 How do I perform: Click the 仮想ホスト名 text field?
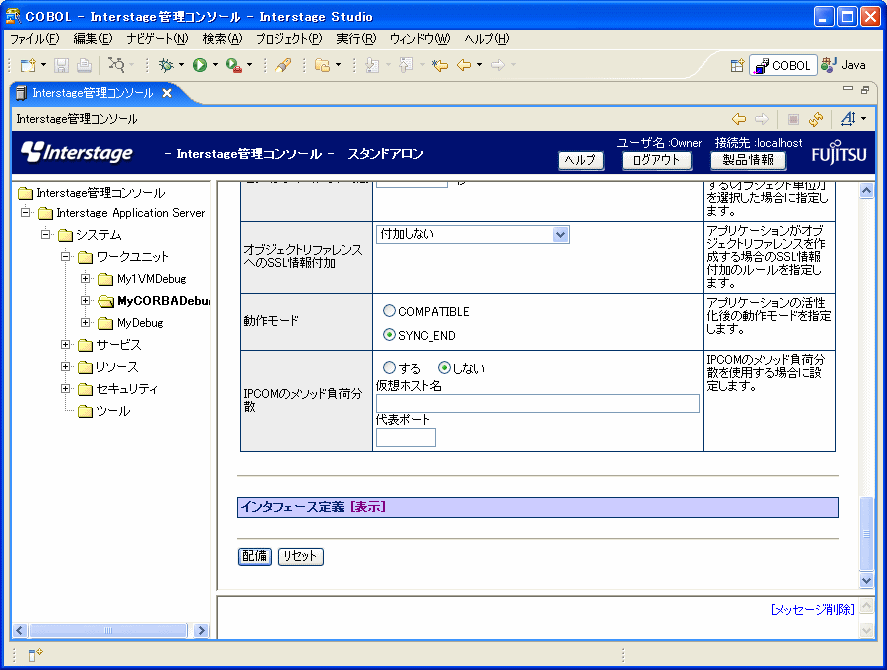tap(537, 403)
